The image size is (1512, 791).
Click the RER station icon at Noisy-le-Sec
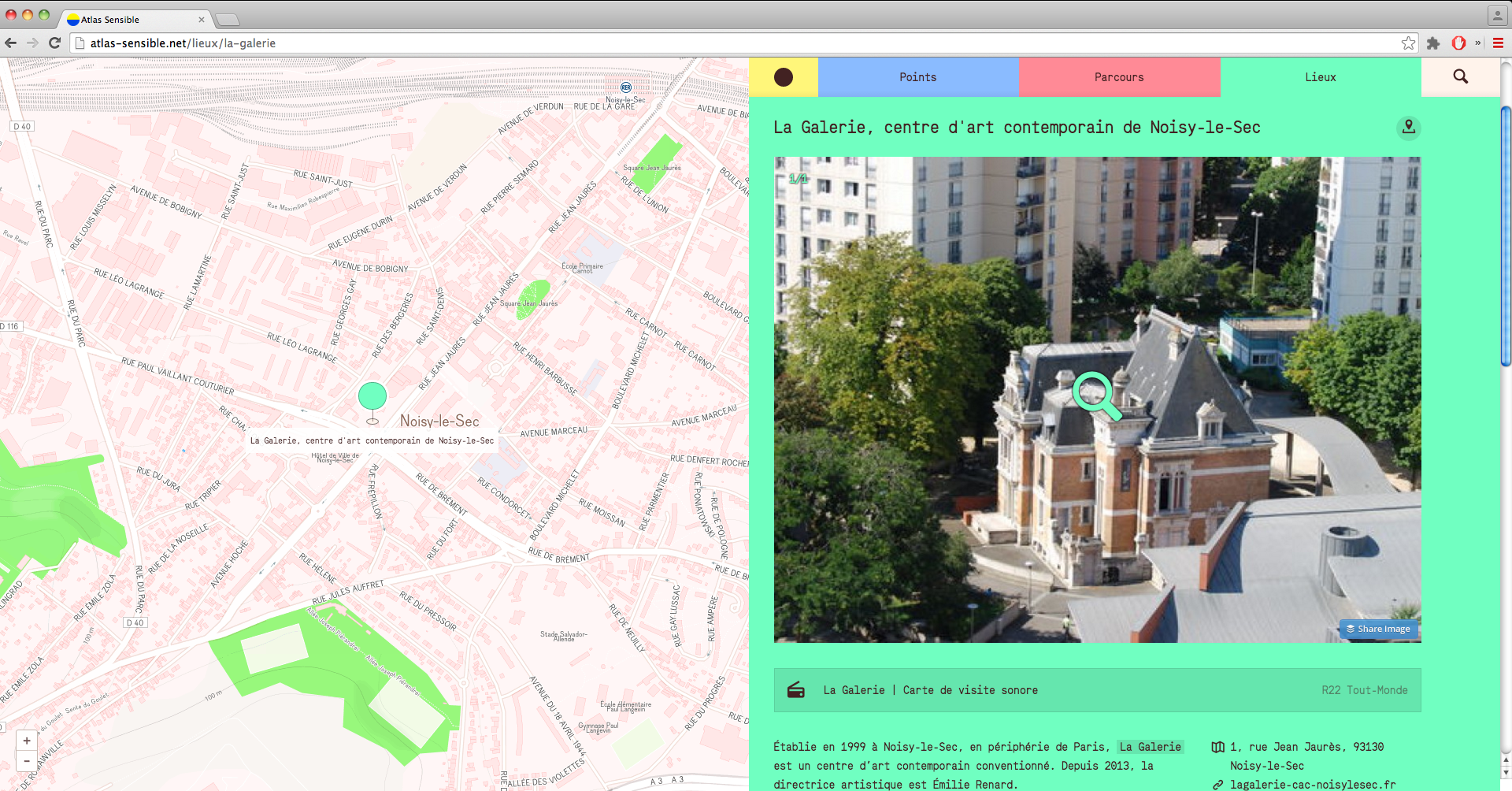[x=625, y=87]
